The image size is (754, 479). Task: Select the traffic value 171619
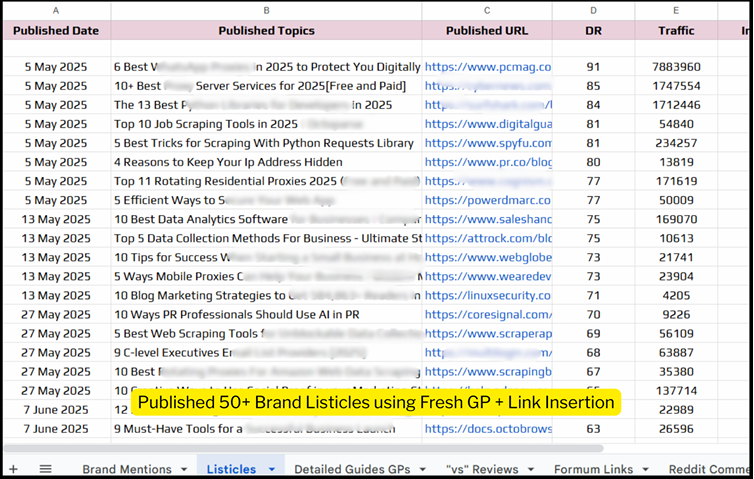coord(676,181)
